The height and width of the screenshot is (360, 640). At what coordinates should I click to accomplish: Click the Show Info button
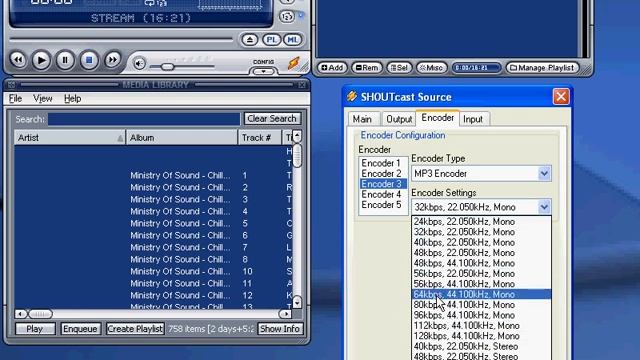pos(280,329)
